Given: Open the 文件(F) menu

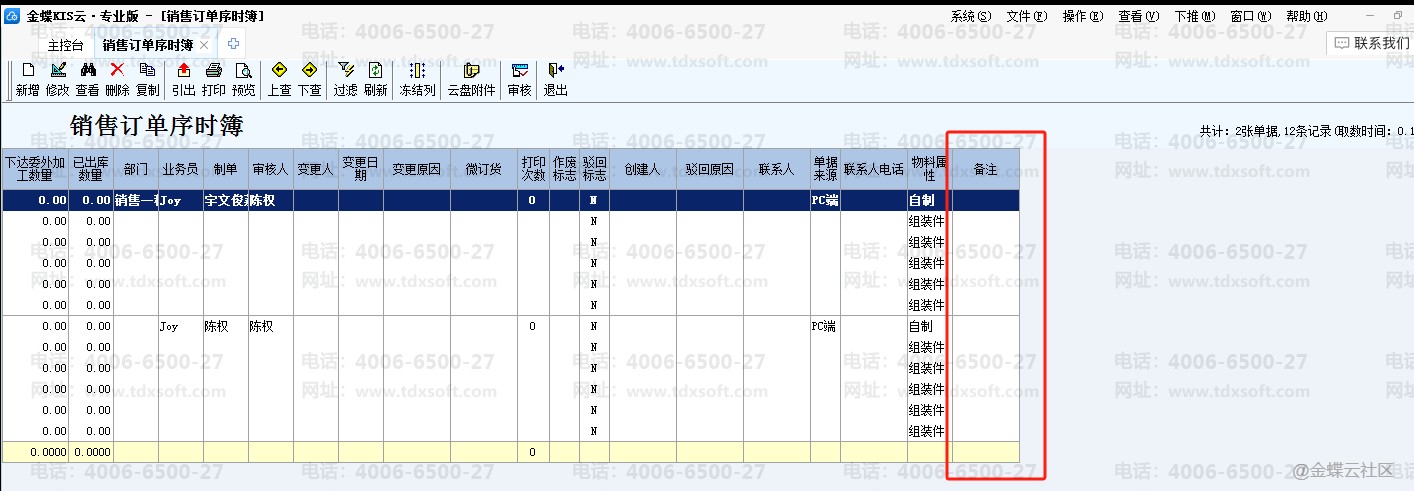Looking at the screenshot, I should click(1027, 16).
